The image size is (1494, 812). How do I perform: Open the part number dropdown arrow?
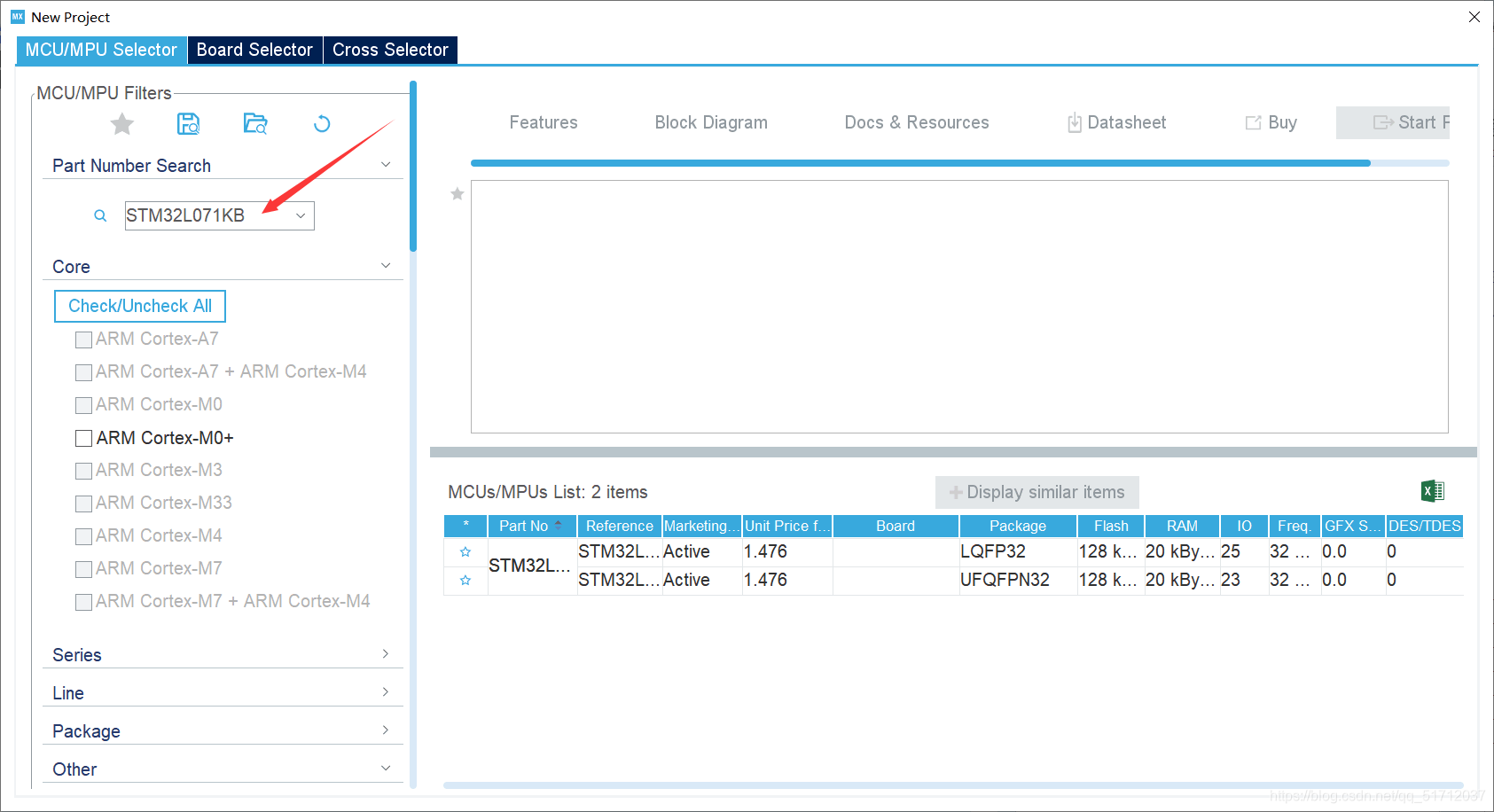pos(301,215)
